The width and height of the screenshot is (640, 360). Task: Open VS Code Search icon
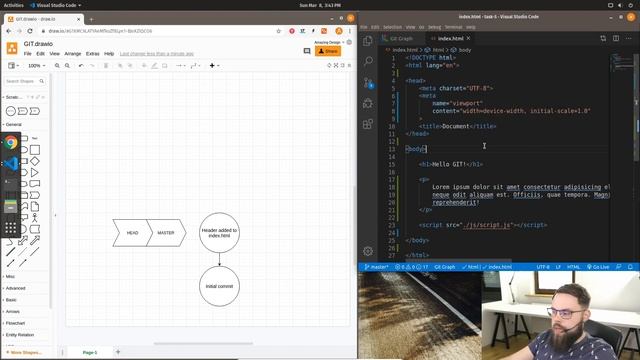(368, 61)
